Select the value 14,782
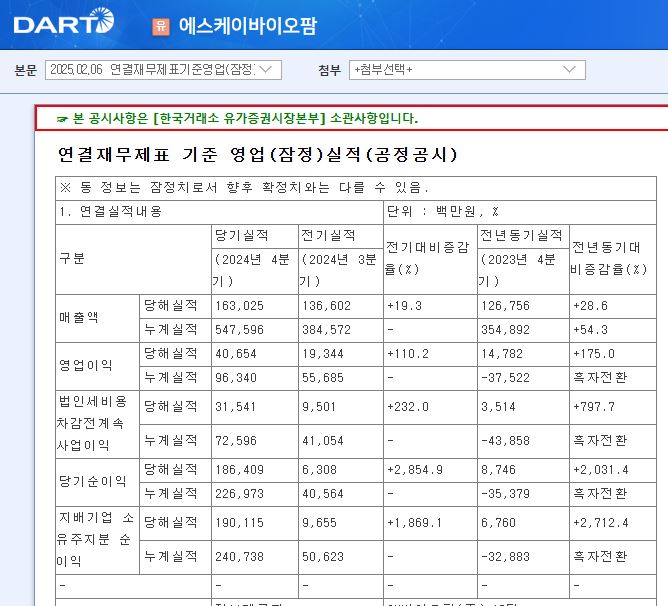This screenshot has width=668, height=606. click(502, 354)
